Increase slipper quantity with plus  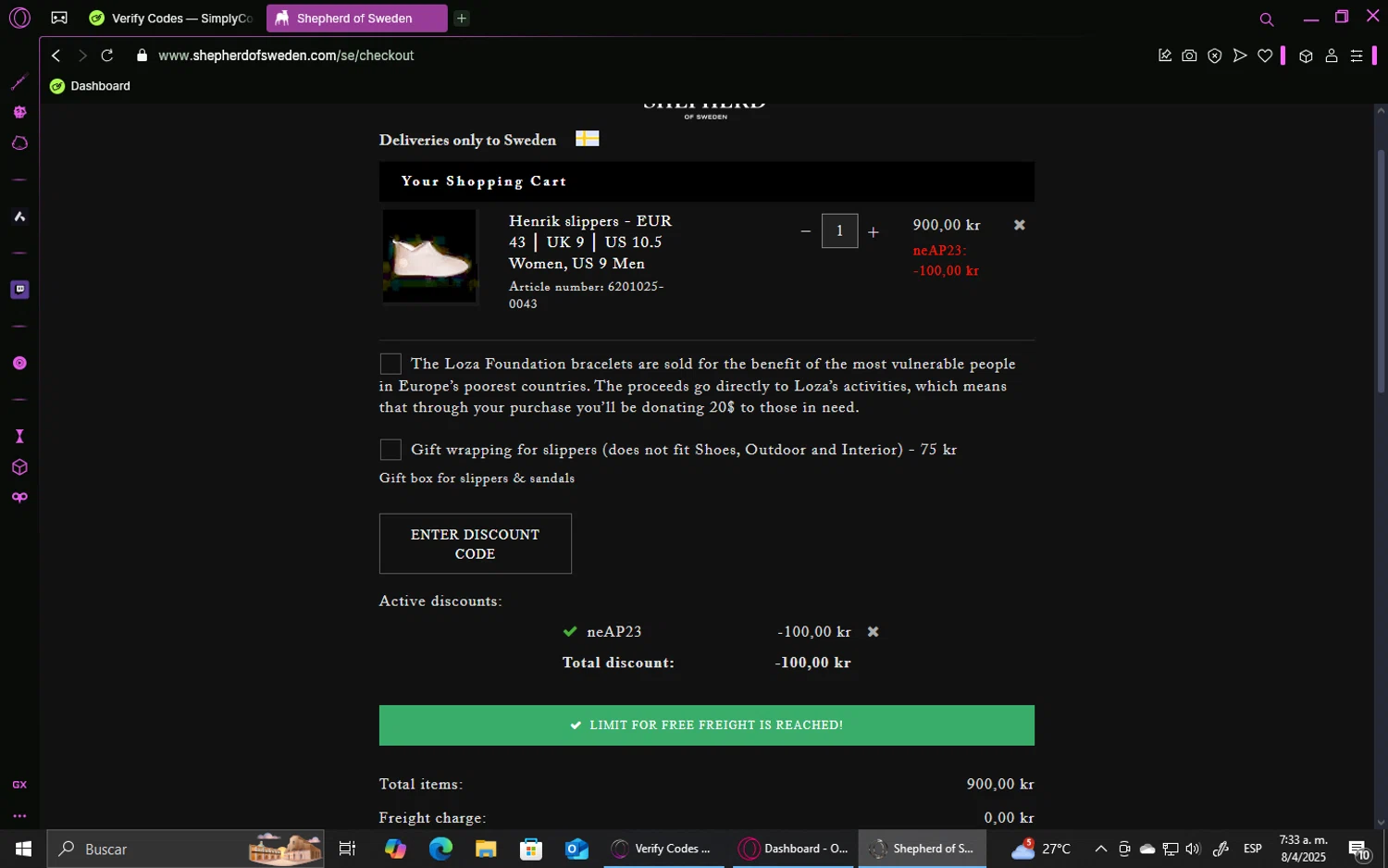click(874, 232)
